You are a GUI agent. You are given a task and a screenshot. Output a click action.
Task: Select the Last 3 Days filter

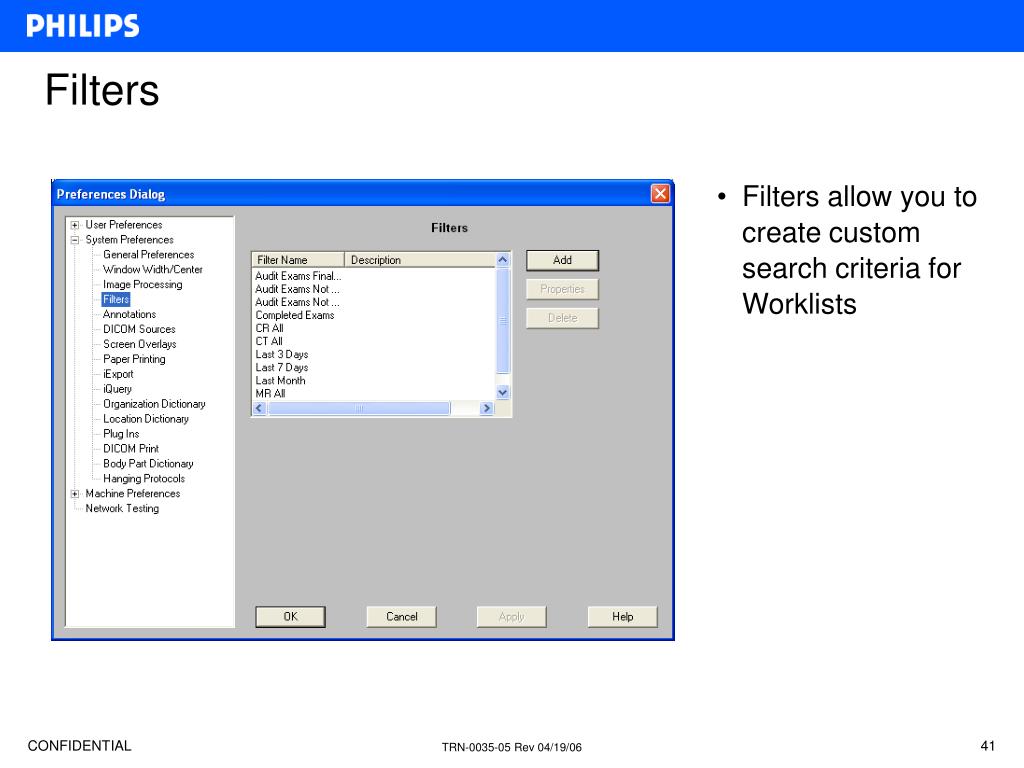[281, 355]
